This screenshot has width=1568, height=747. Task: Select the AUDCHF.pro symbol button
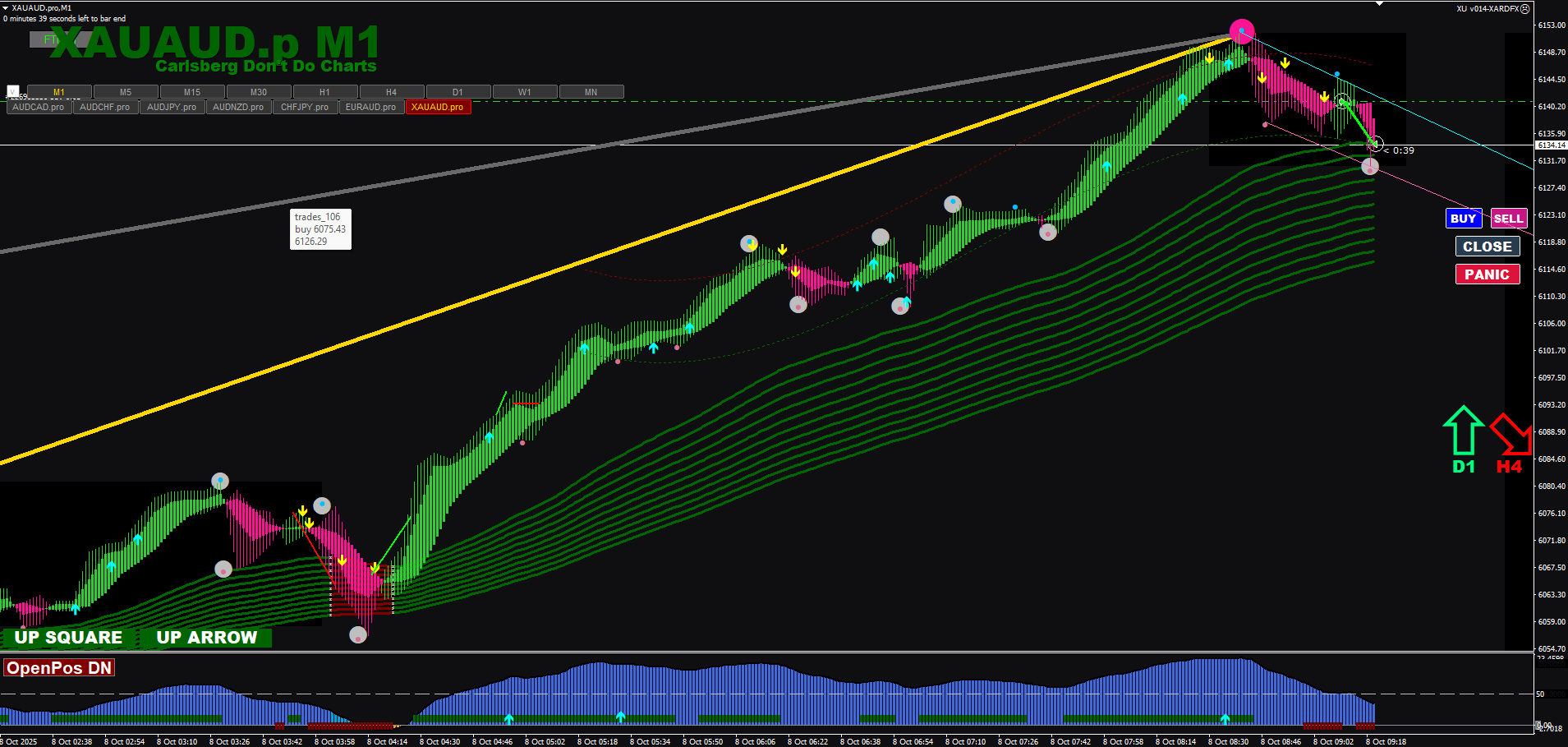(105, 107)
